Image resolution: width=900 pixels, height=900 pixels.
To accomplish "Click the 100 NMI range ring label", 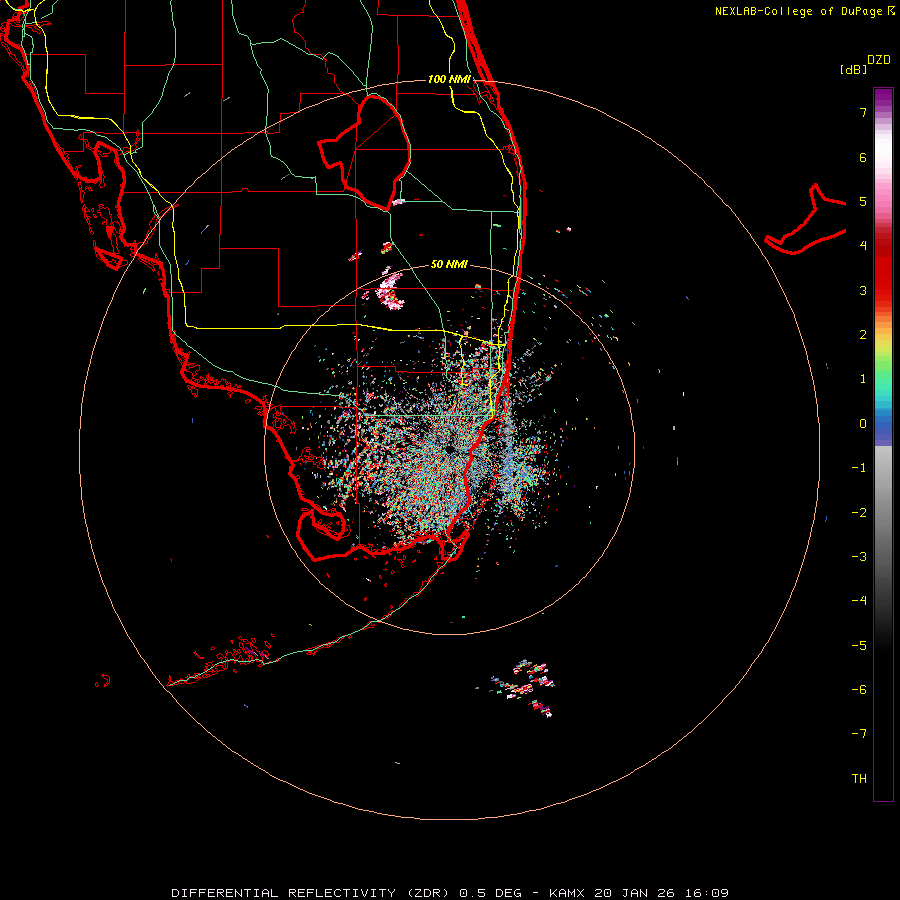I will [449, 79].
